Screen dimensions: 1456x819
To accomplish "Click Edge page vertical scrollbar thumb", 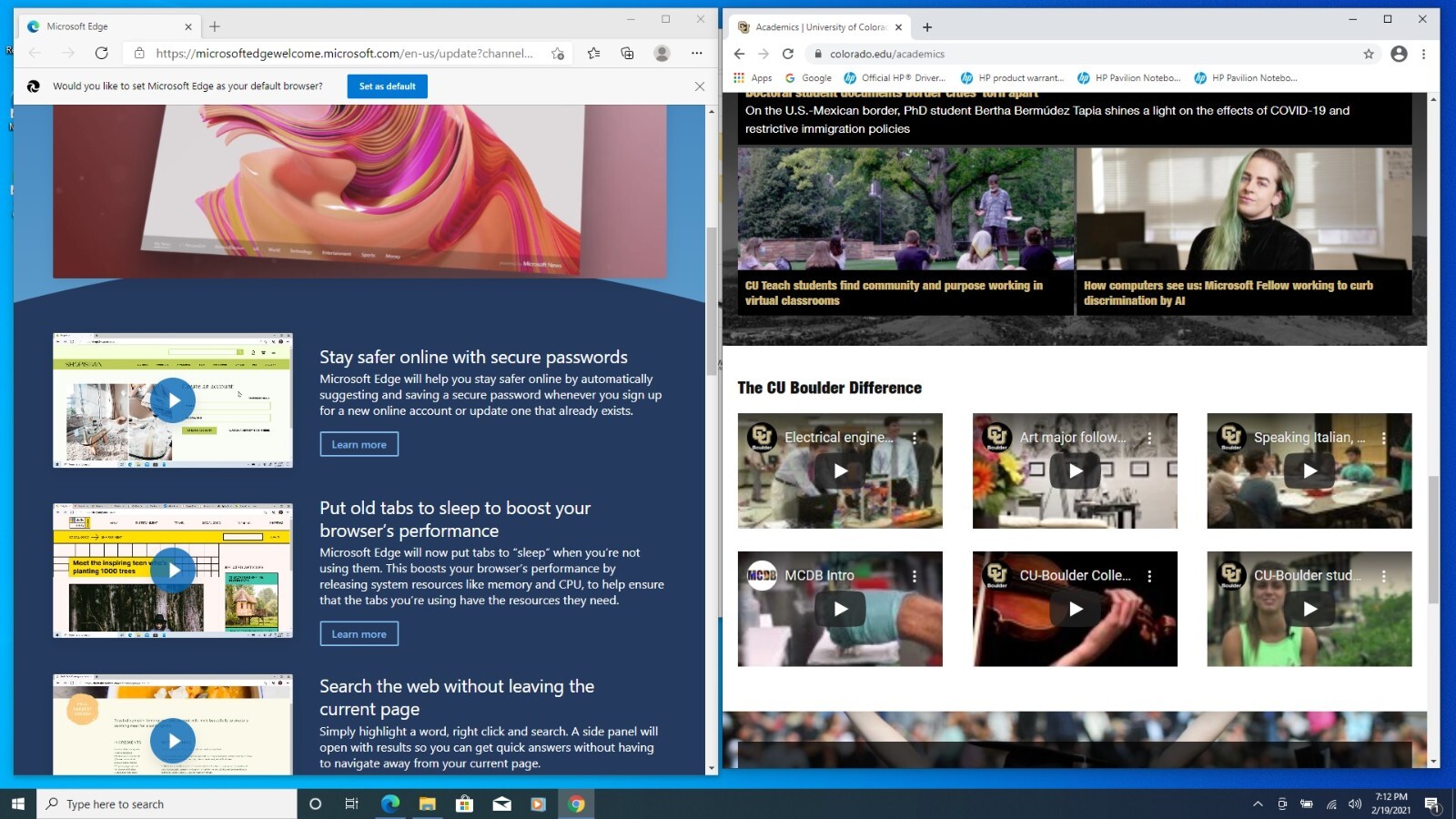I will point(712,302).
